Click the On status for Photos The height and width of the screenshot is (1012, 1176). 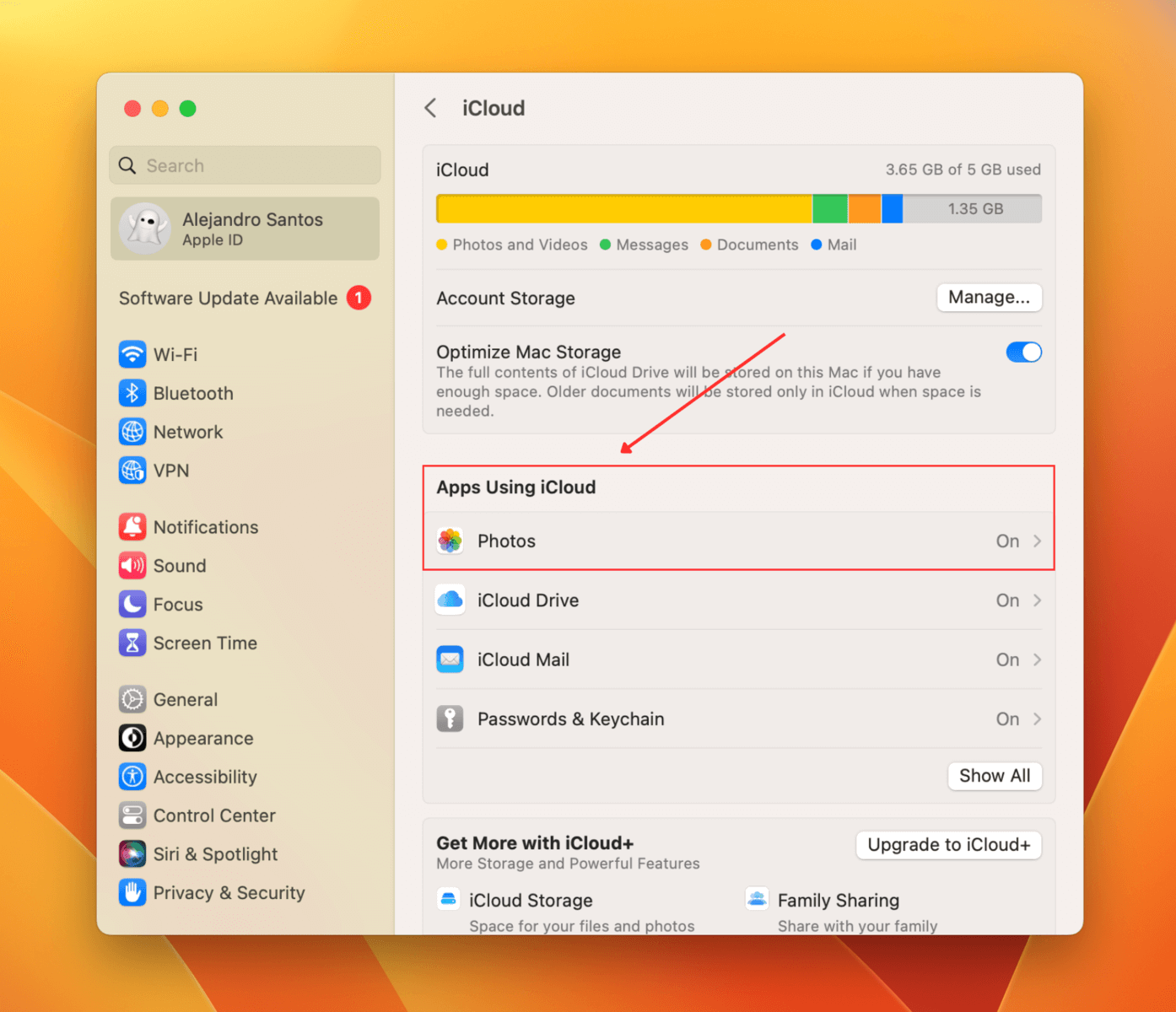(1007, 541)
